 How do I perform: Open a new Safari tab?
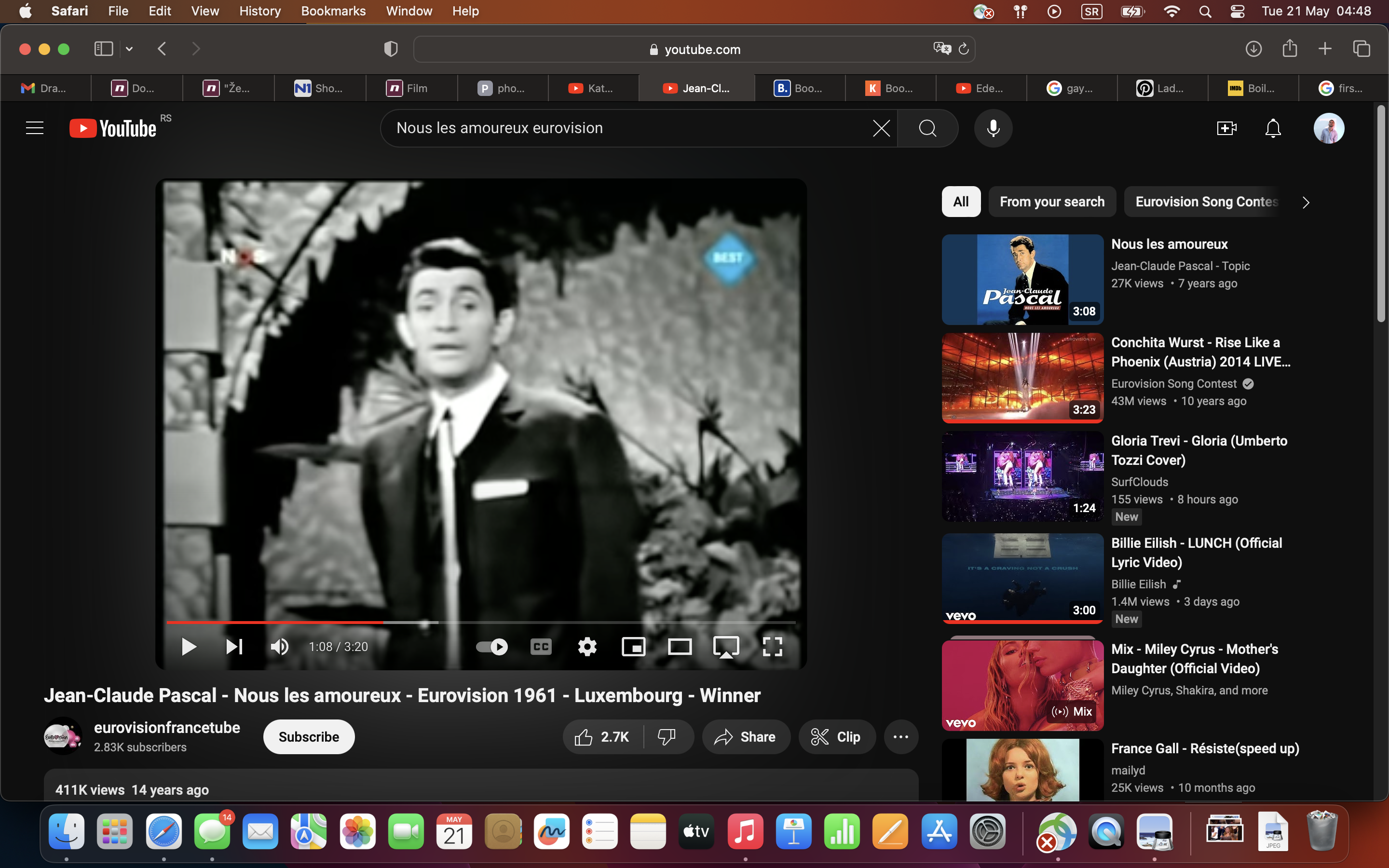1325,49
